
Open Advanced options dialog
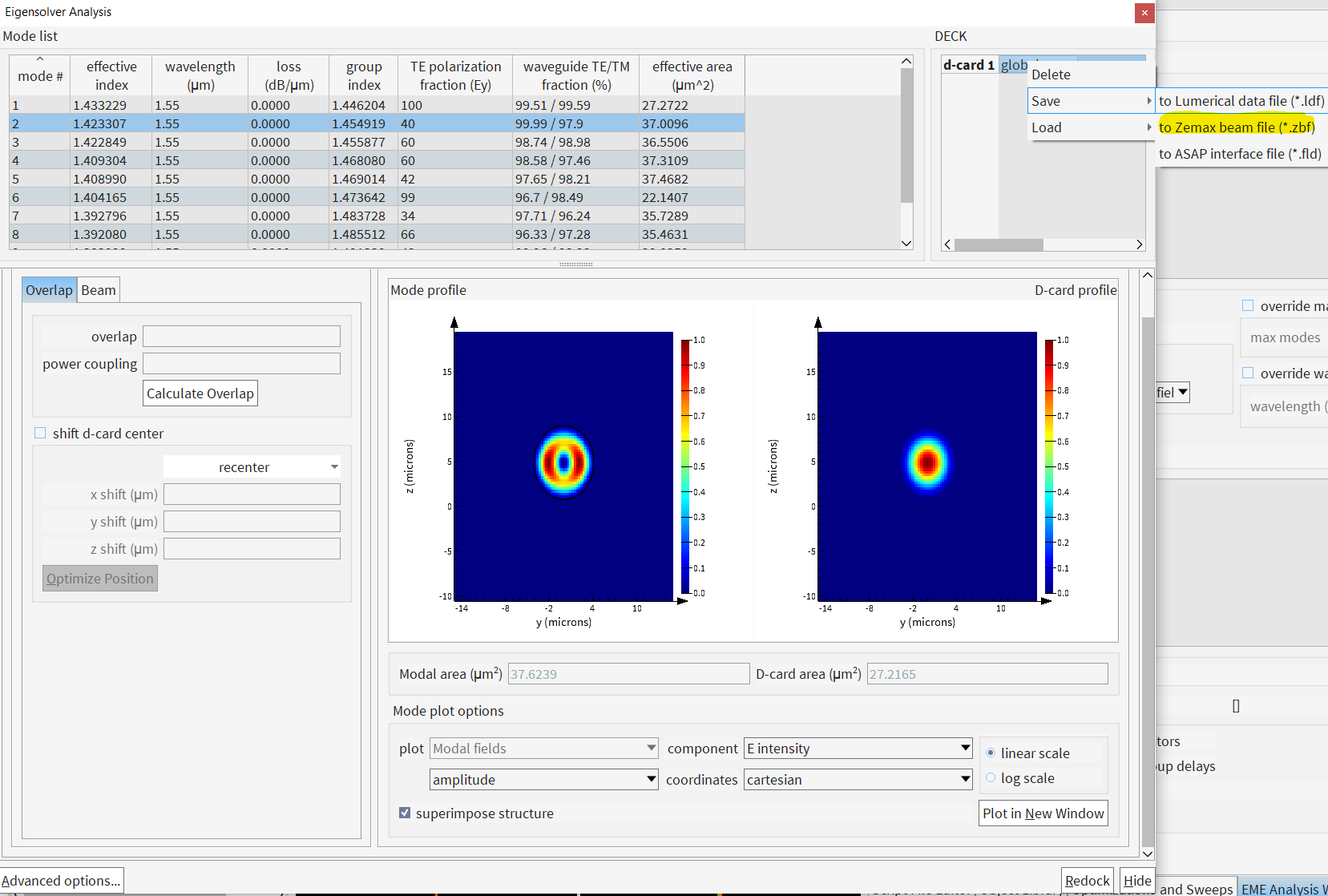pos(60,879)
